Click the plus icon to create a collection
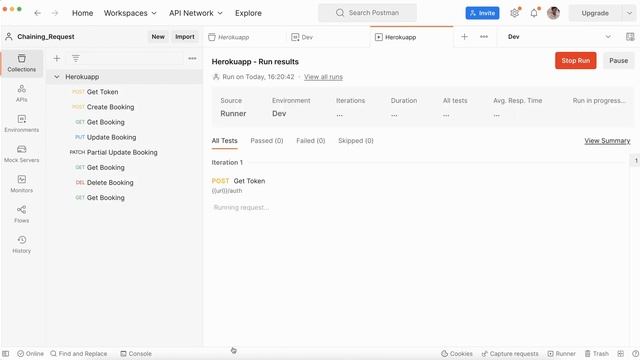The image size is (640, 360). (57, 58)
